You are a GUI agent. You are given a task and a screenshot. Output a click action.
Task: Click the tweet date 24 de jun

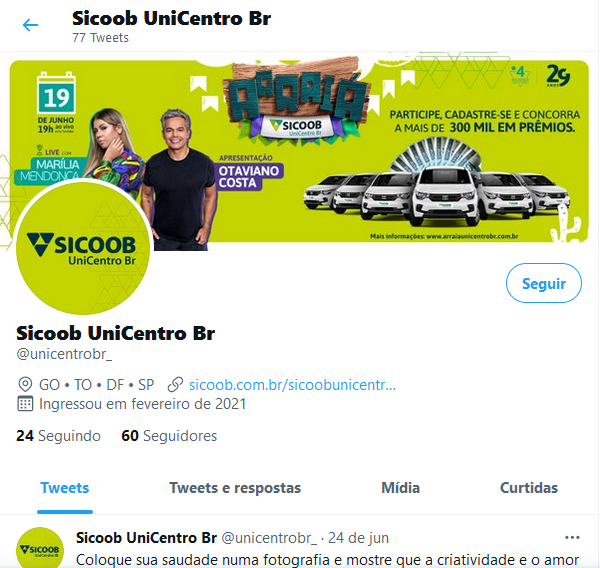pos(358,538)
